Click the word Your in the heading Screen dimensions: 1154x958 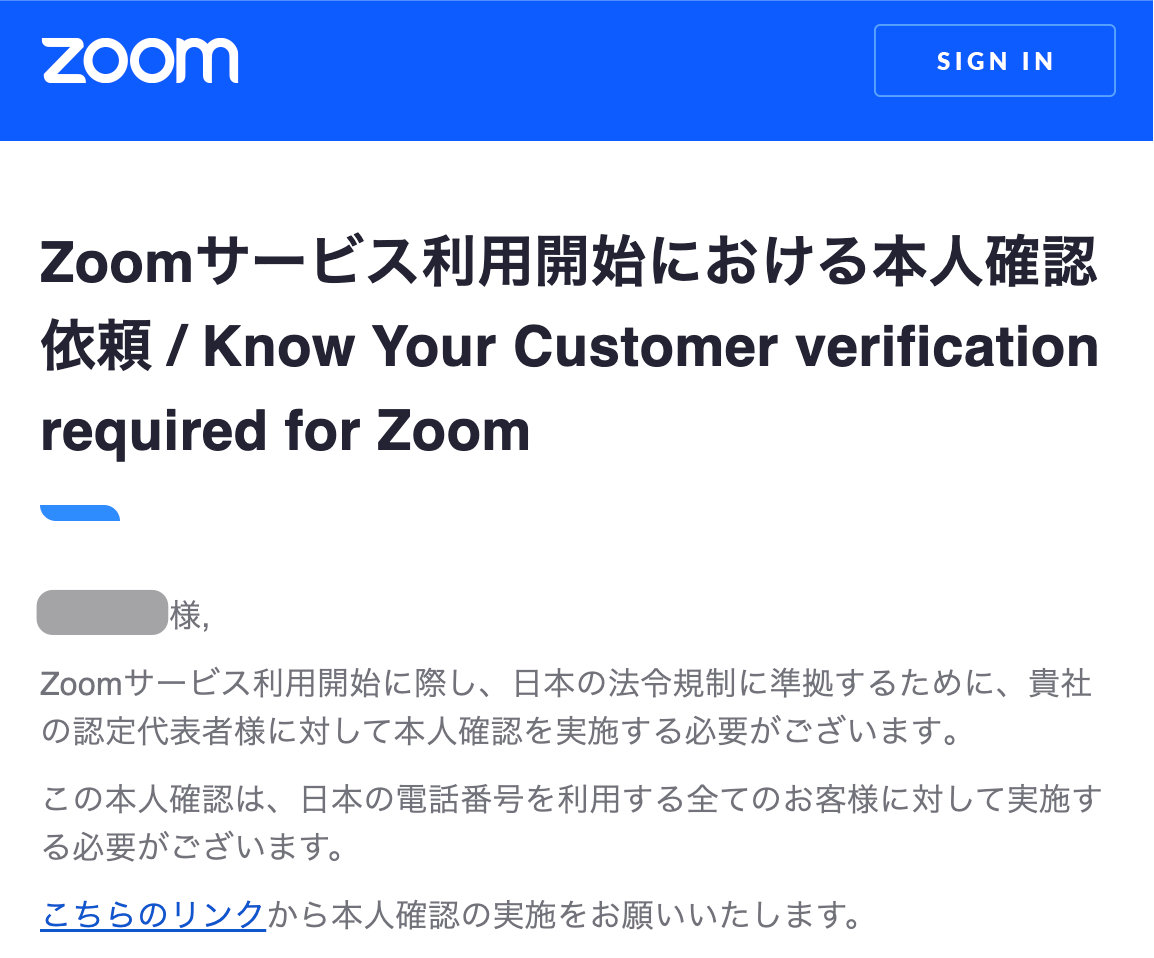point(433,346)
